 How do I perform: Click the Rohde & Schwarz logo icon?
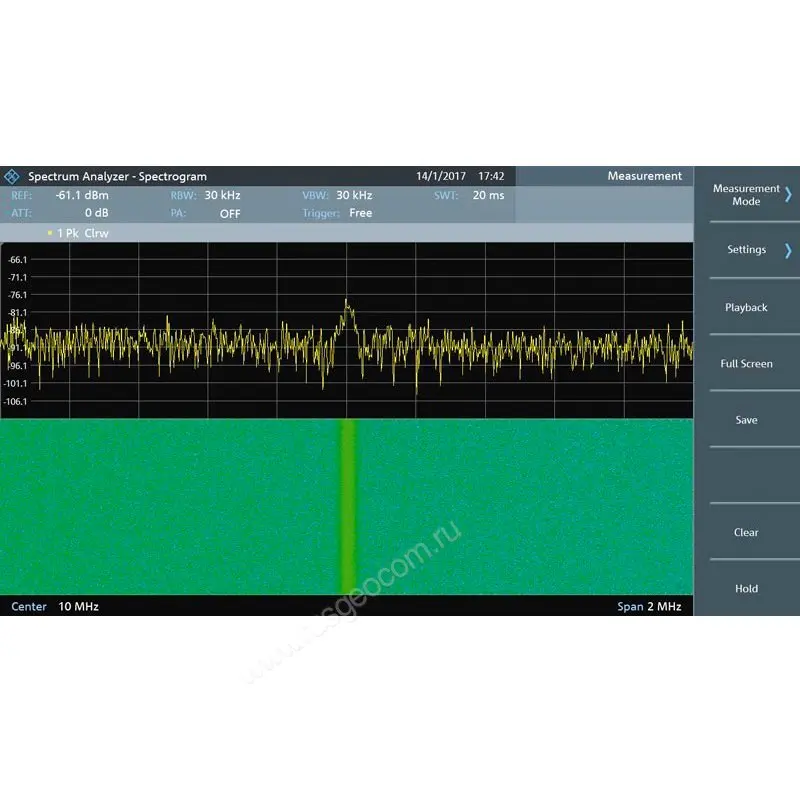(12, 176)
